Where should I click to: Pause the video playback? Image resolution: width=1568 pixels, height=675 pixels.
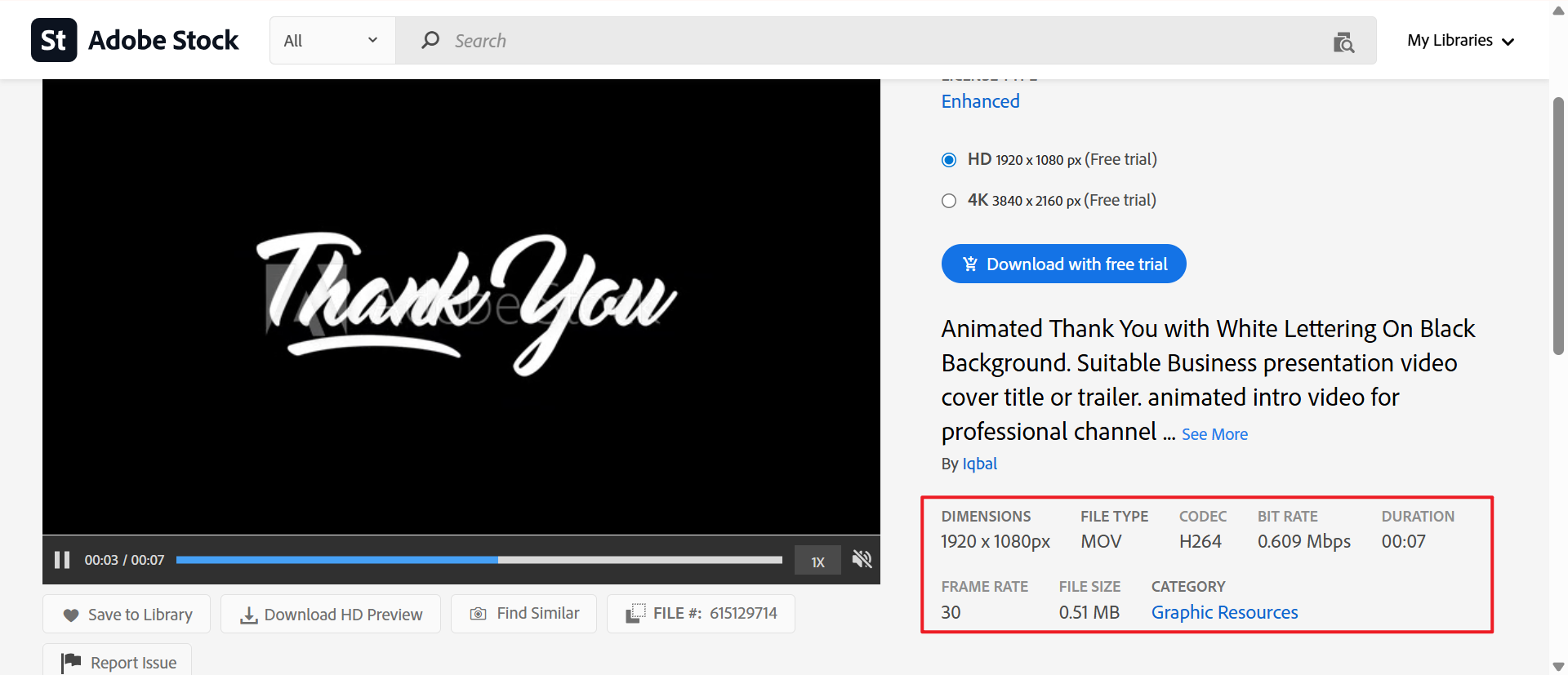pyautogui.click(x=62, y=560)
